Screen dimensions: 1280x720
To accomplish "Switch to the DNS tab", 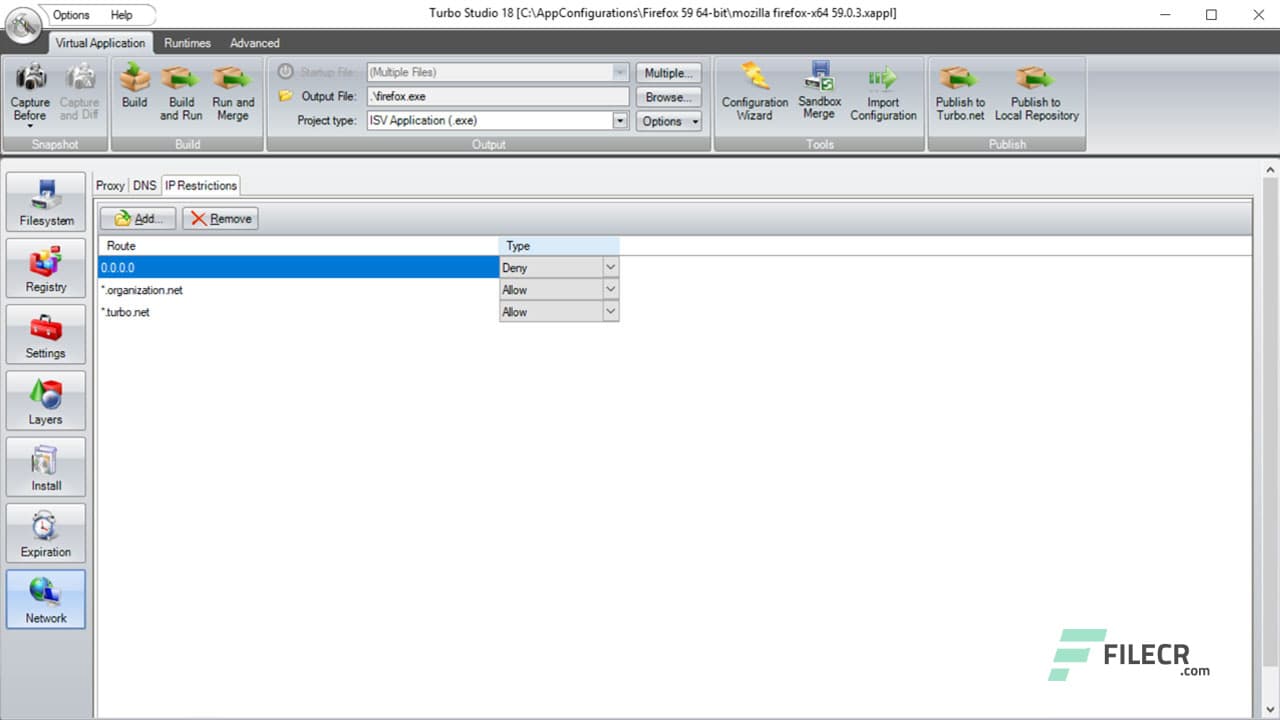I will click(x=144, y=185).
